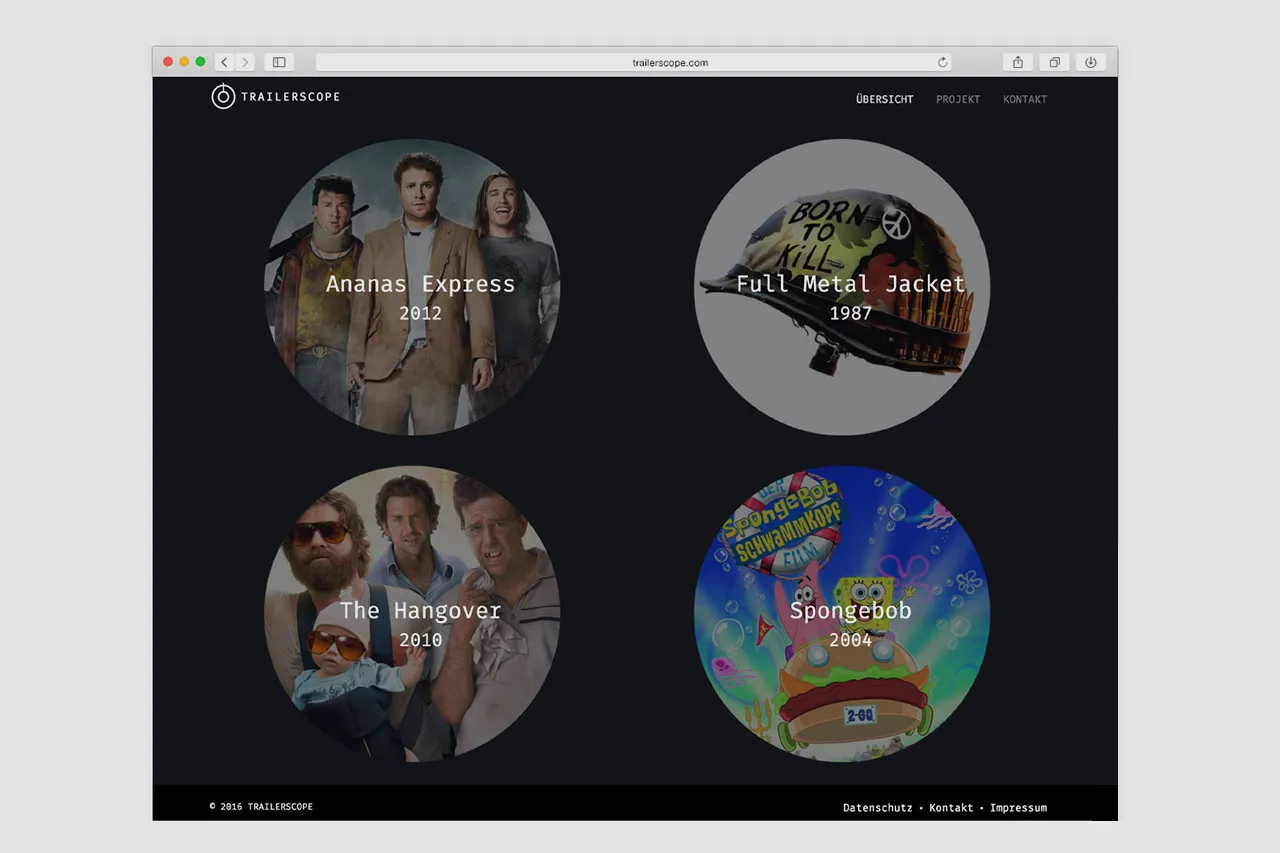Viewport: 1280px width, 853px height.
Task: Open the Ananas Express movie circle
Action: (412, 287)
